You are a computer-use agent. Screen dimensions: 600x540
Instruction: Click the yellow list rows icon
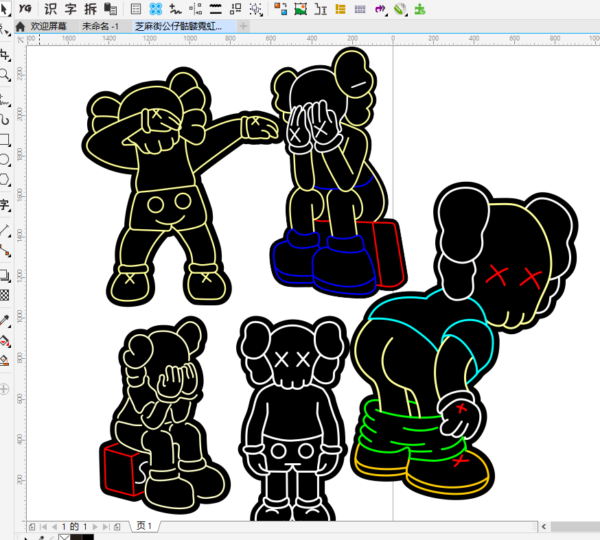pyautogui.click(x=340, y=8)
